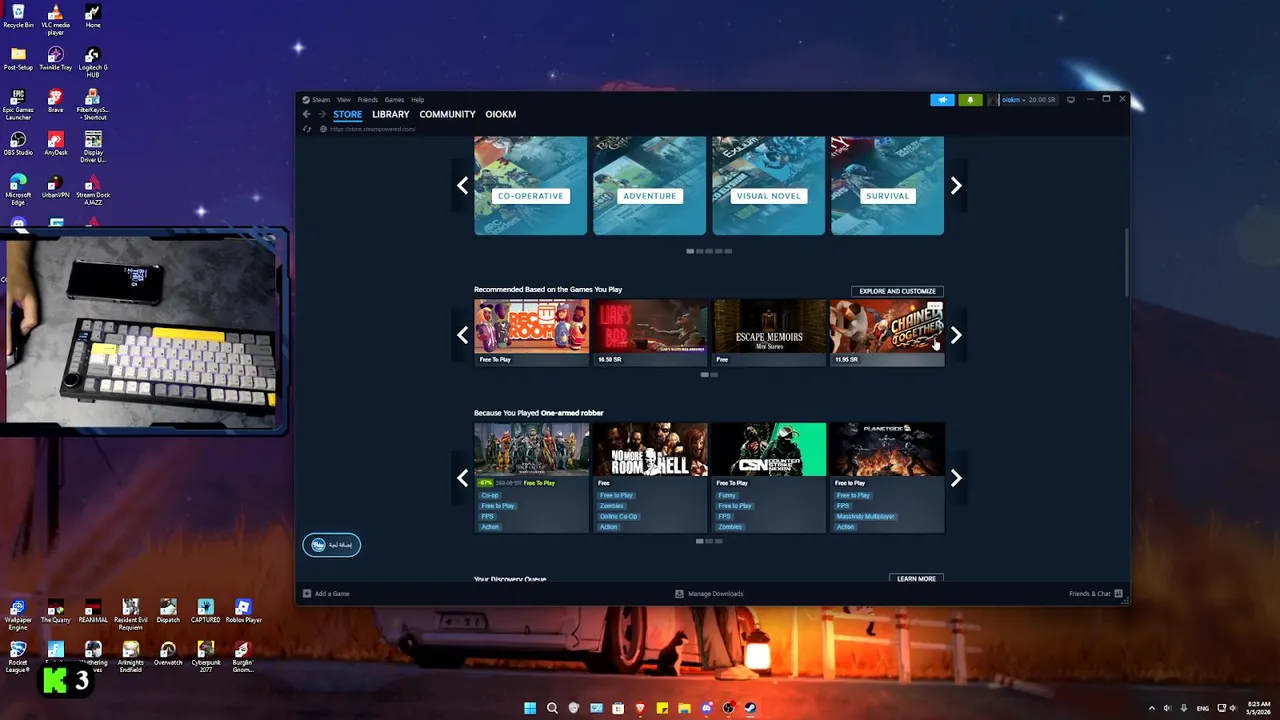
Task: Switch to the COMMUNITY tab
Action: click(x=447, y=114)
